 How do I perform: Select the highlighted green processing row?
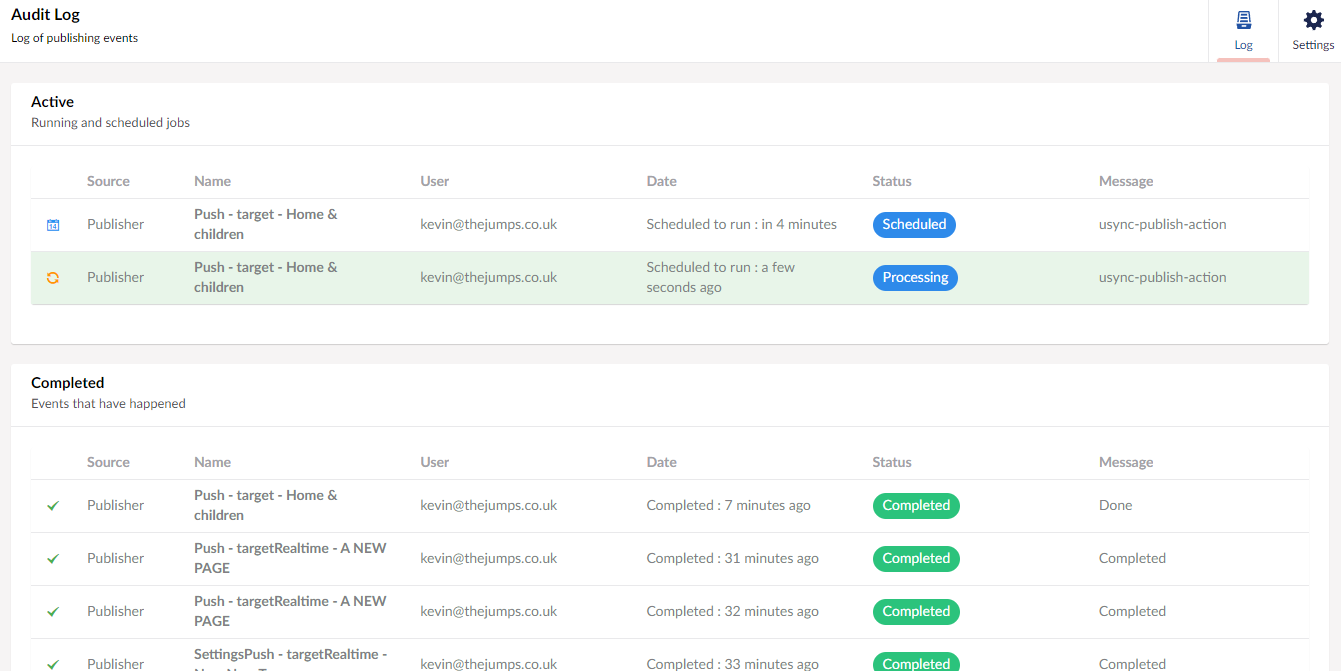coord(670,277)
